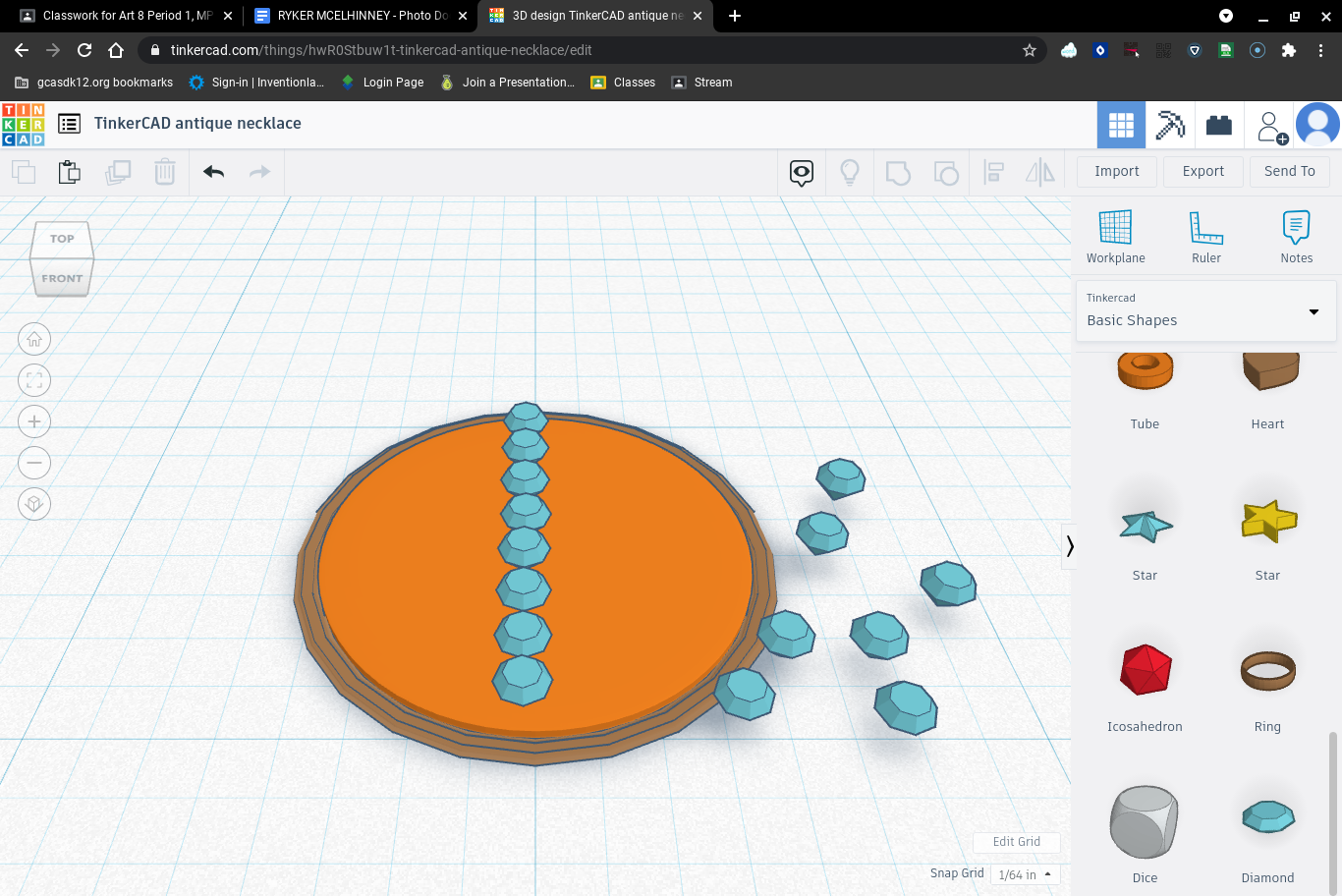Screen dimensions: 1342x896
Task: Click the browser Reload button
Action: tap(84, 50)
